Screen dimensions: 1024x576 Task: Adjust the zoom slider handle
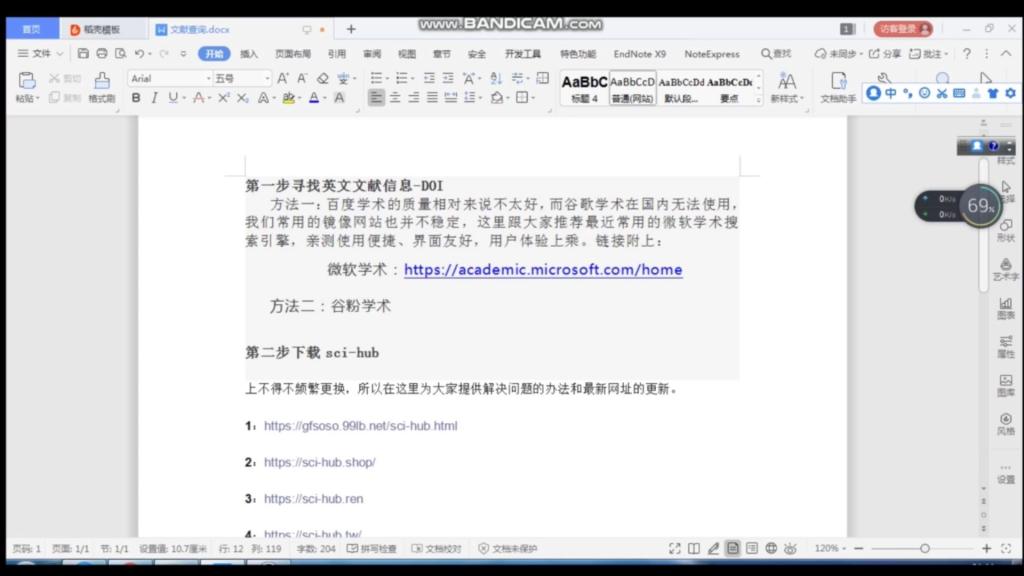pyautogui.click(x=925, y=549)
